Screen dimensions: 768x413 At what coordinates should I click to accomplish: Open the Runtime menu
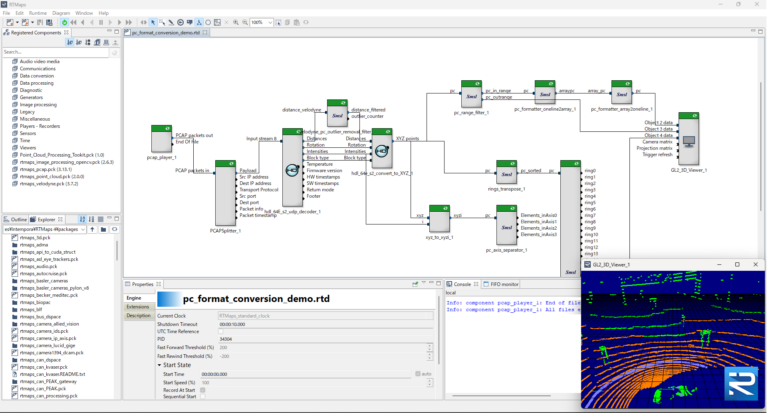click(38, 13)
